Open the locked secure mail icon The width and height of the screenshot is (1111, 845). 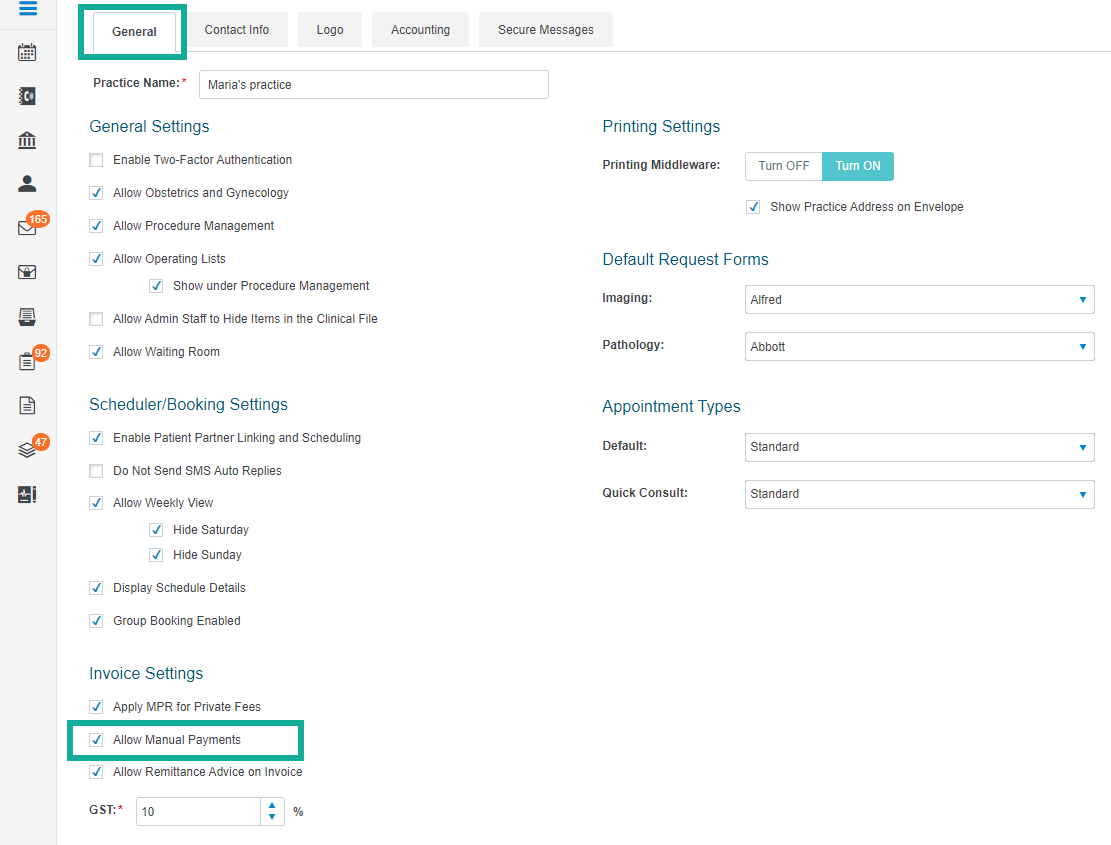click(x=27, y=272)
